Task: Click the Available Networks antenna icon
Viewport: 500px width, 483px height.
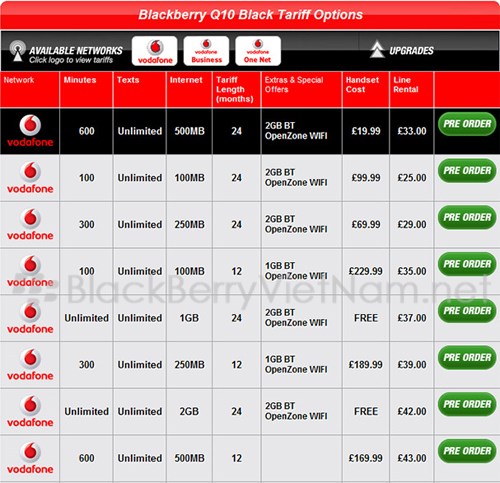Action: (17, 51)
